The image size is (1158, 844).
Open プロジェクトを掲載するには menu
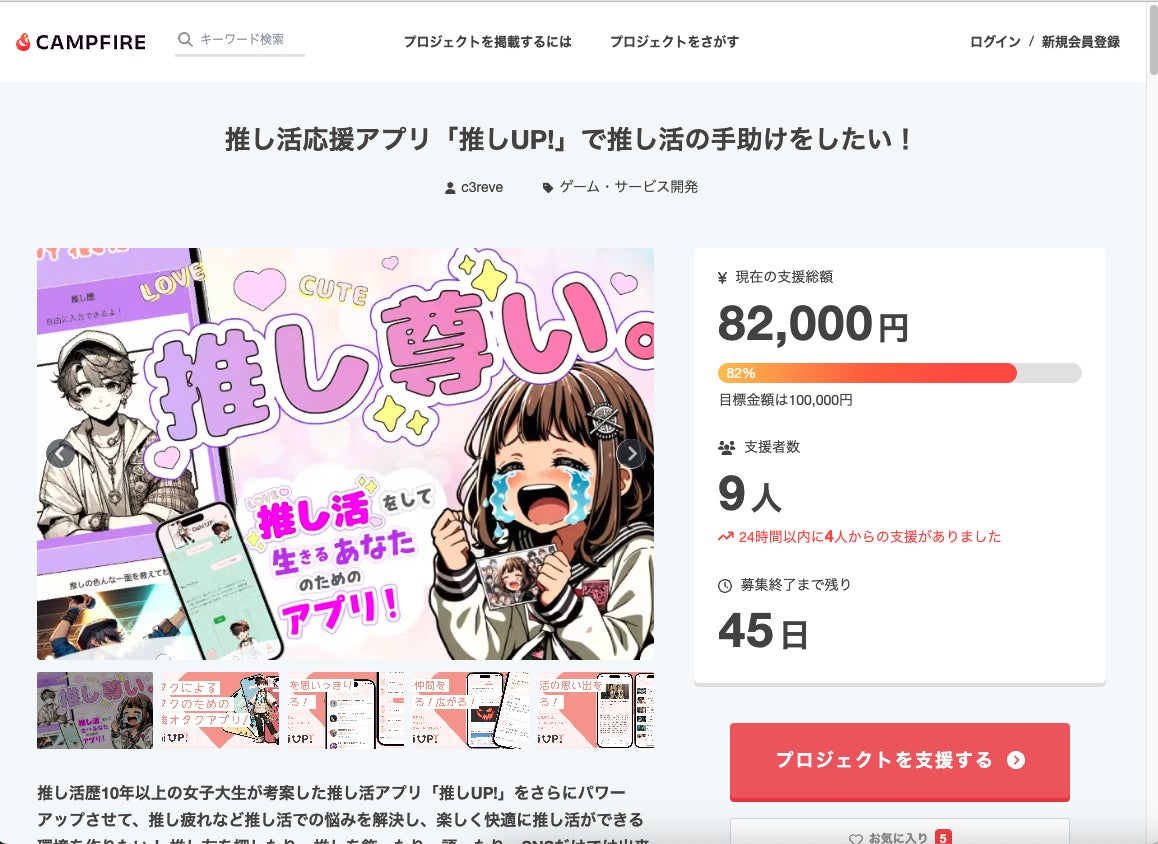pos(487,42)
